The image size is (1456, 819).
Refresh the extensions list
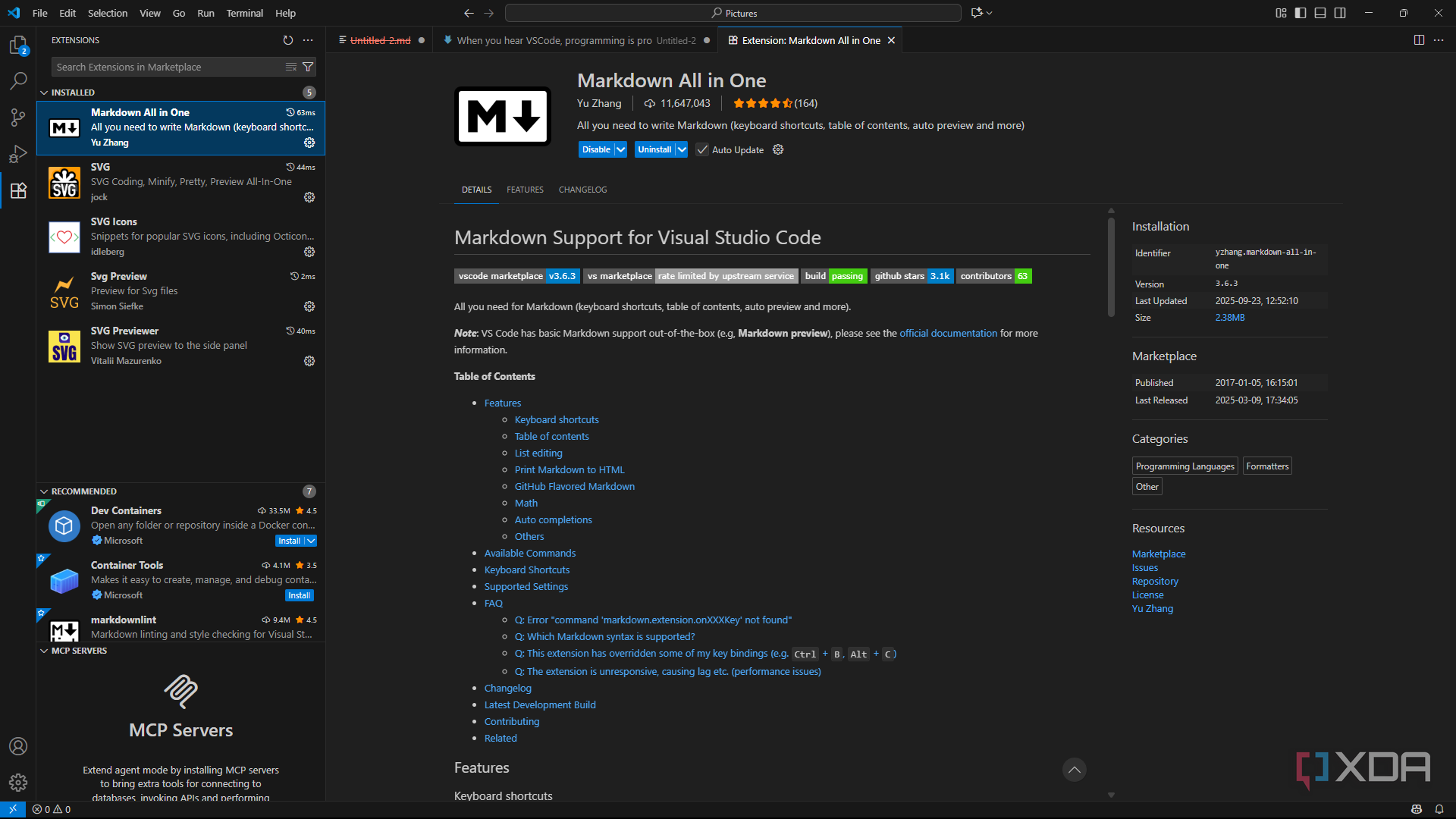[288, 40]
